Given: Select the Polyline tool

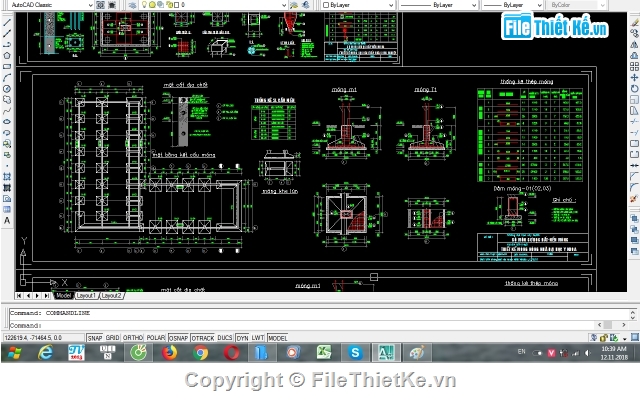Looking at the screenshot, I should click(7, 44).
